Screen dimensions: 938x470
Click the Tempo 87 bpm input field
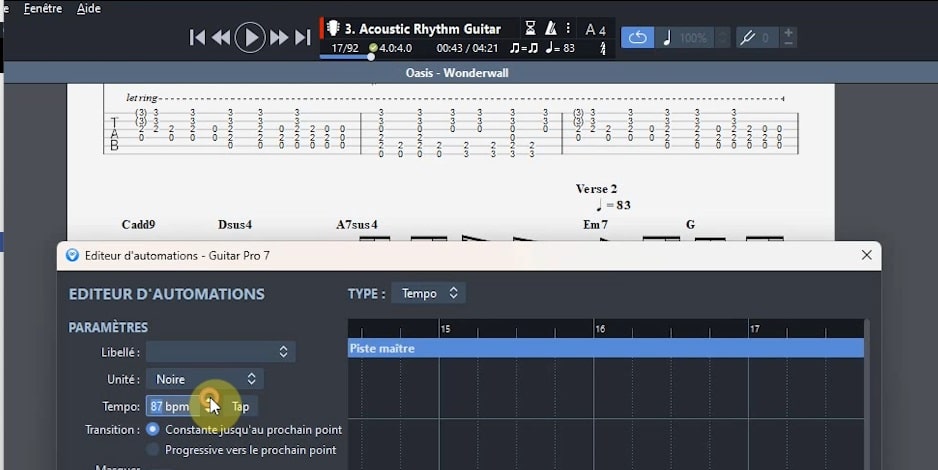(x=173, y=407)
